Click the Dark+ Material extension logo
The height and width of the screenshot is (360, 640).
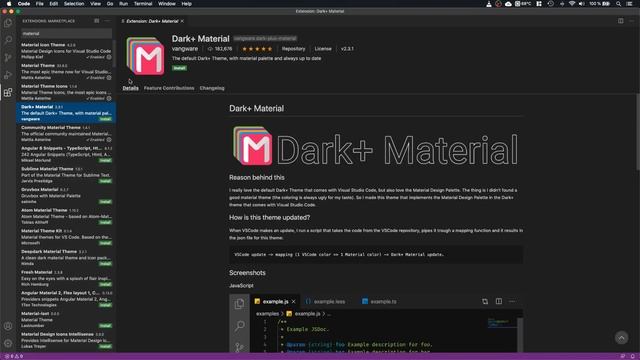click(145, 56)
